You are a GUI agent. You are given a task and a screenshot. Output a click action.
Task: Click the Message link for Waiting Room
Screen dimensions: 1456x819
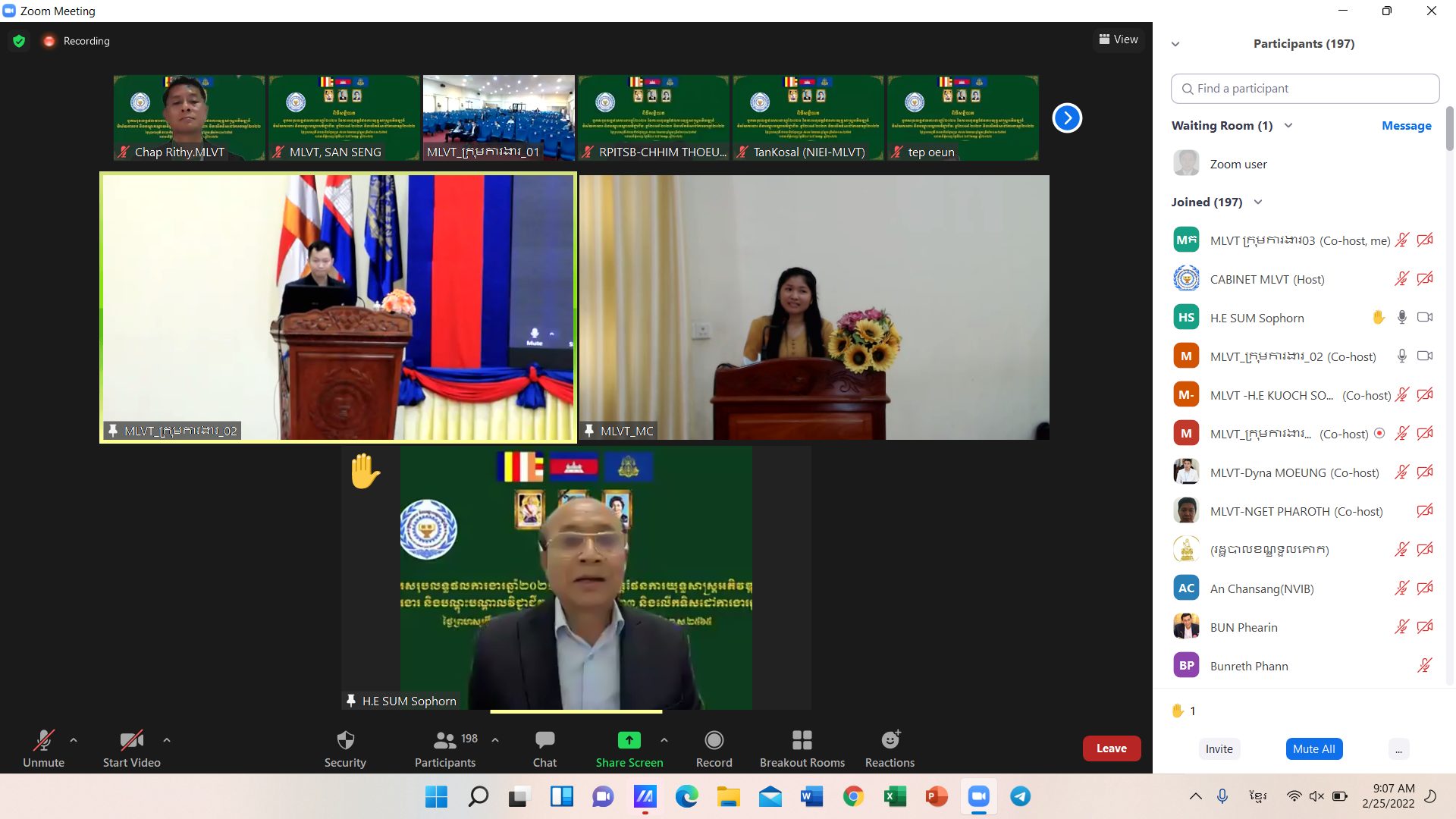[1406, 126]
